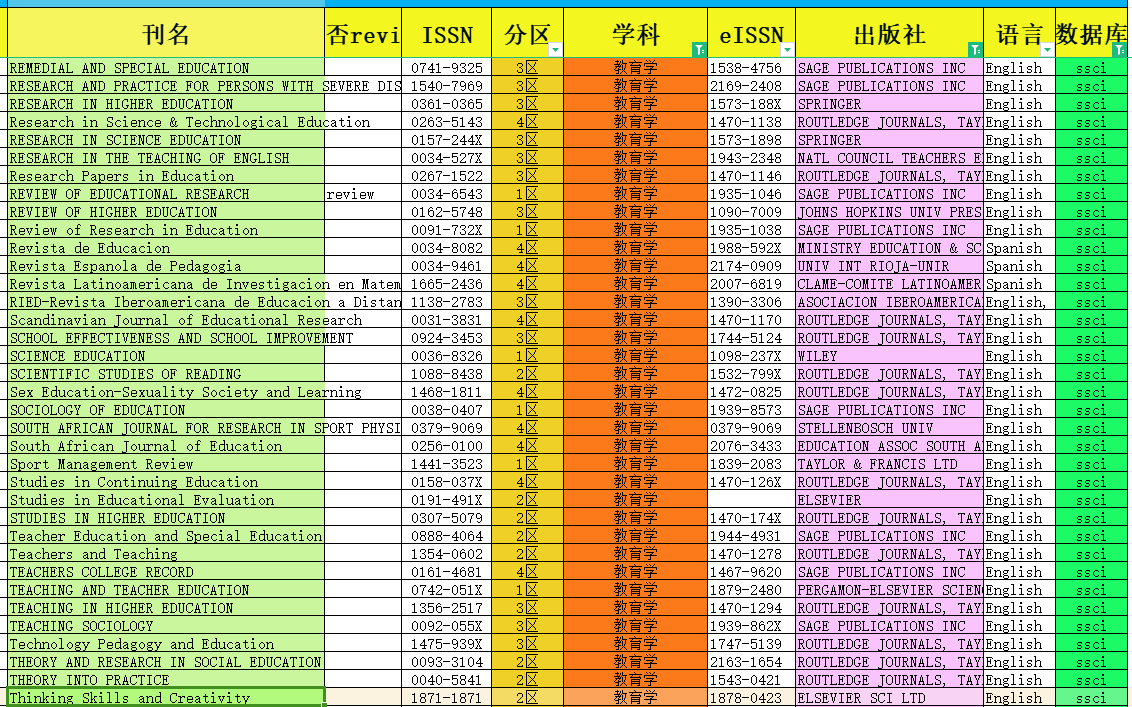The width and height of the screenshot is (1132, 707).
Task: Select the 刊名 header cell
Action: pos(166,35)
